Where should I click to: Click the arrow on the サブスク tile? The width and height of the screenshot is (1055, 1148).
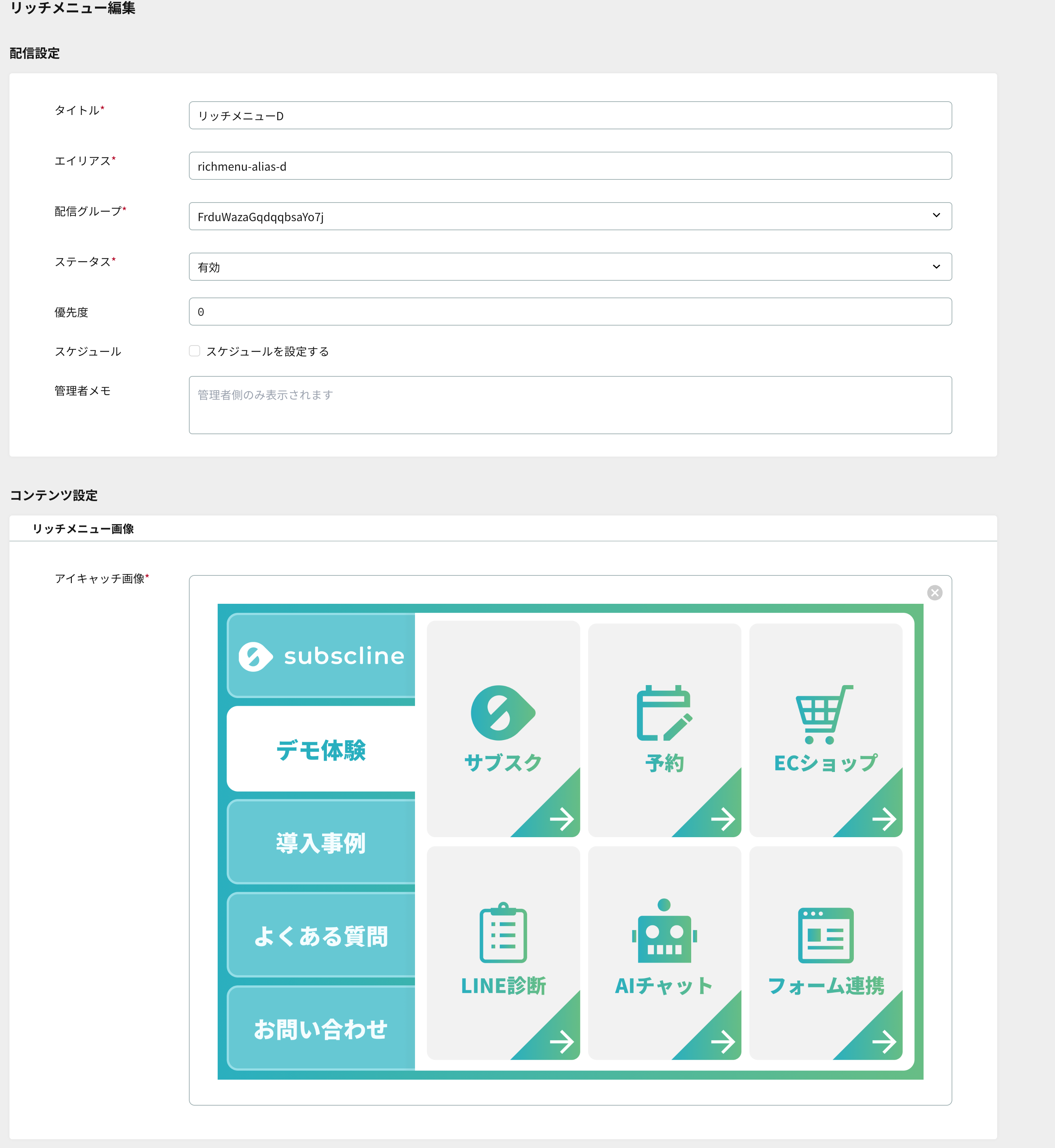tap(562, 819)
